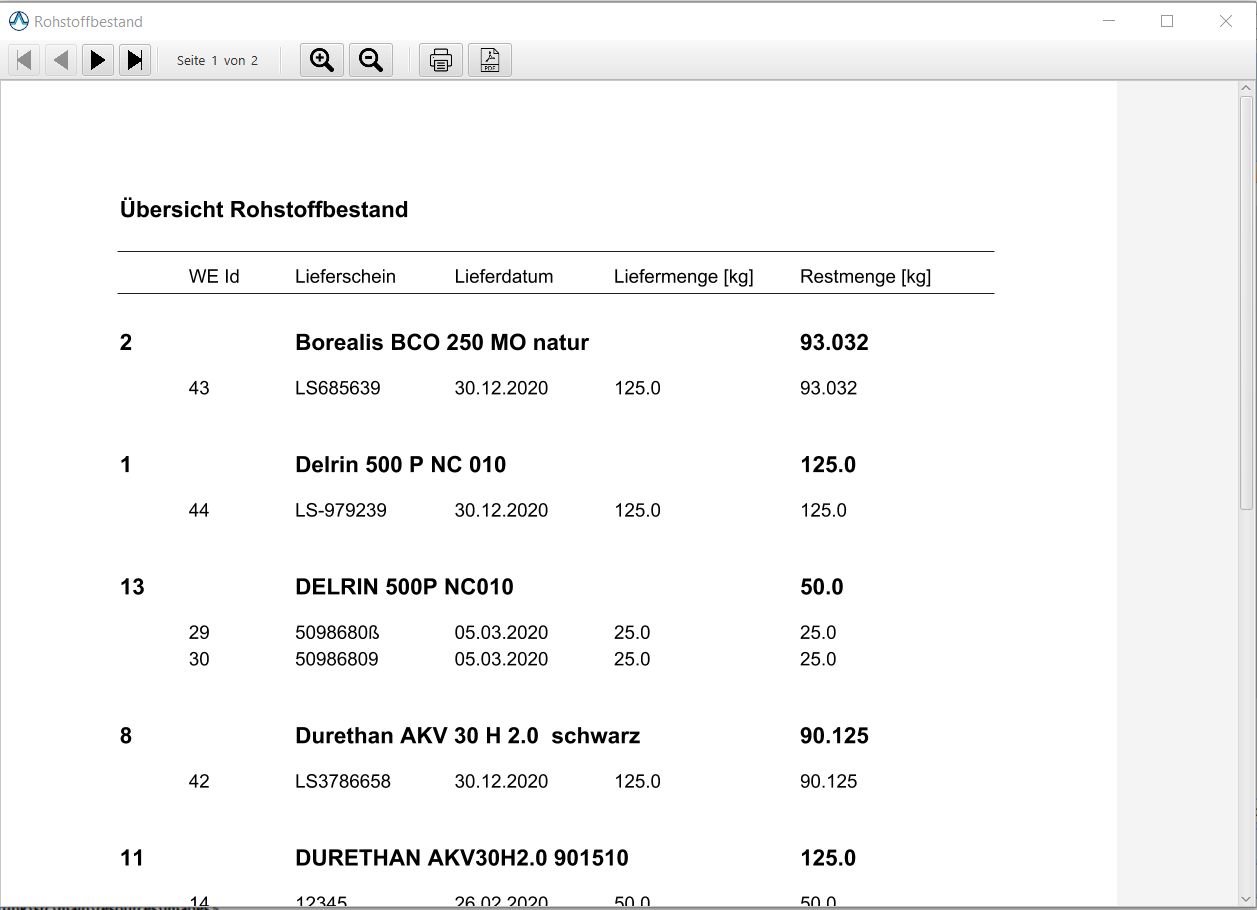Select 'DELRIN 500P NC010' material name

tap(405, 587)
